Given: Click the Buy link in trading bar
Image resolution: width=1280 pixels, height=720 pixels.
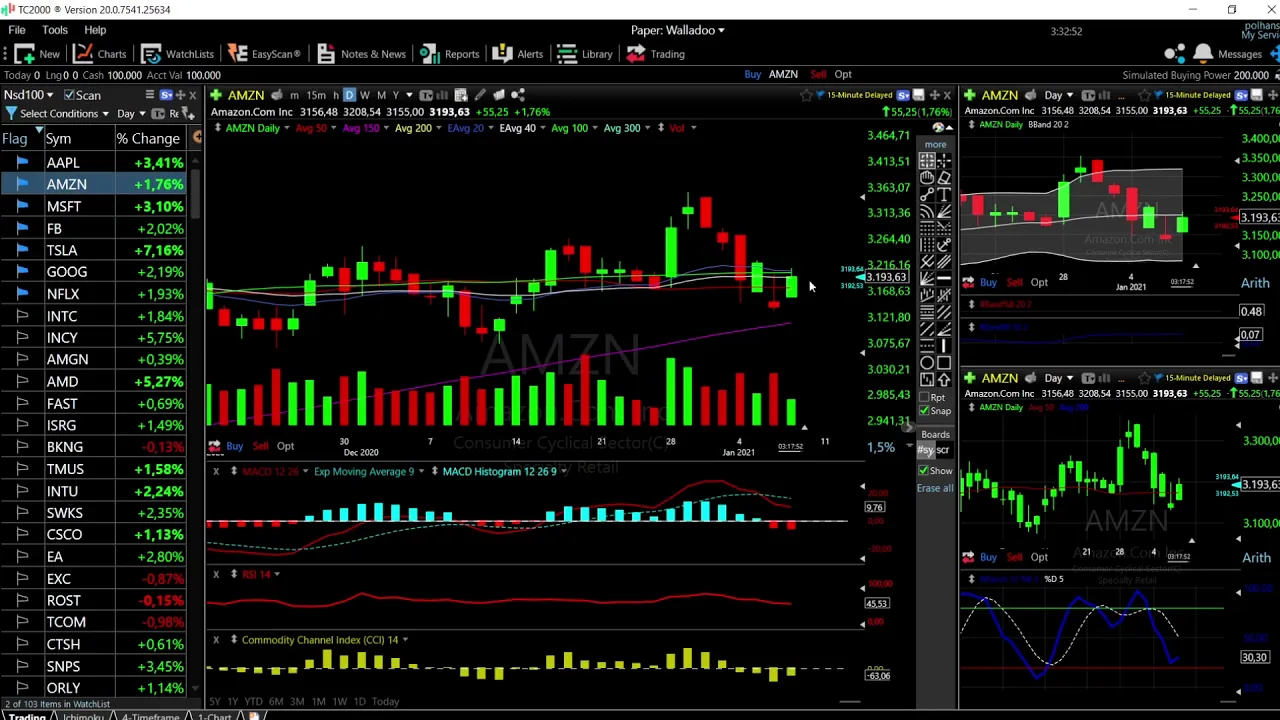Looking at the screenshot, I should [752, 75].
